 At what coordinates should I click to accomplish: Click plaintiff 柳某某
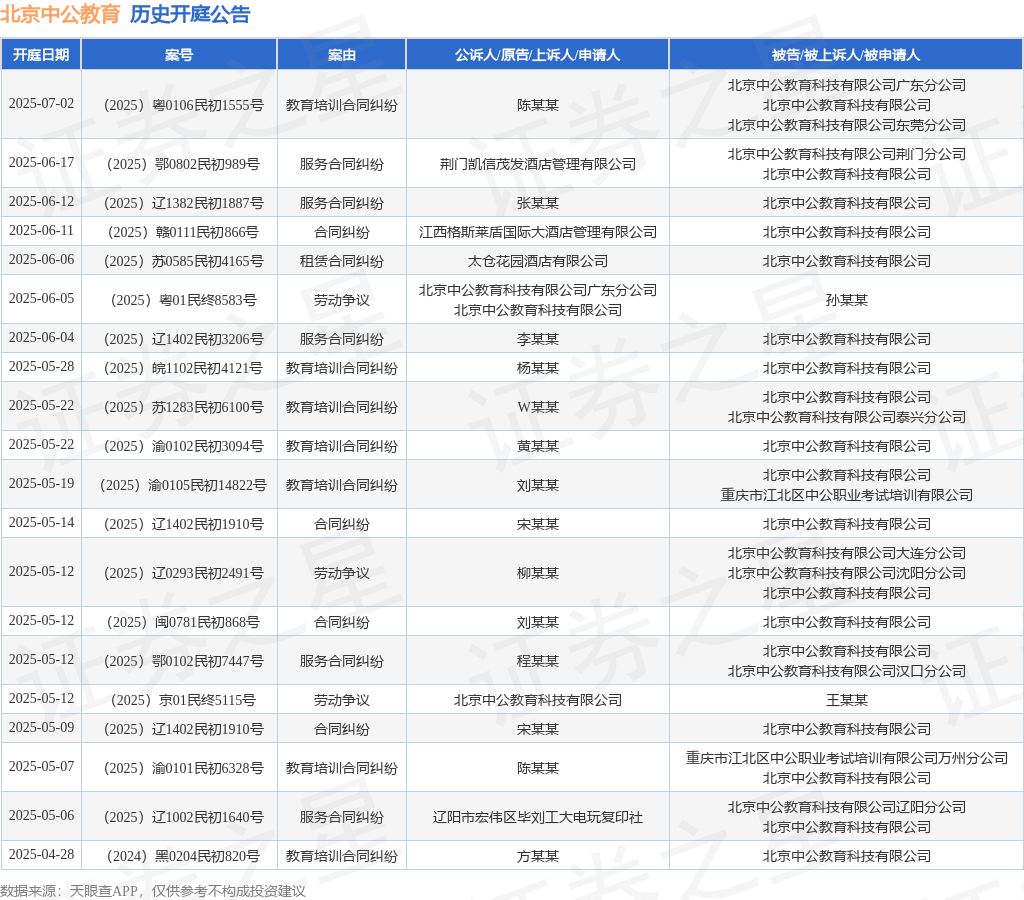[537, 573]
